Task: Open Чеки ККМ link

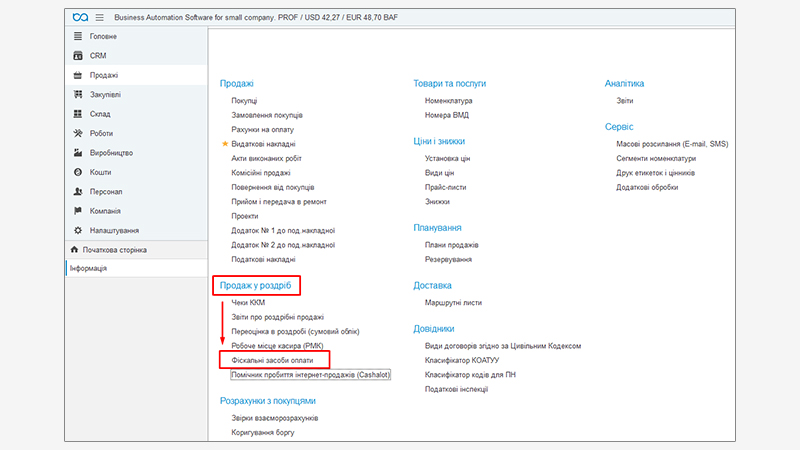Action: [250, 302]
